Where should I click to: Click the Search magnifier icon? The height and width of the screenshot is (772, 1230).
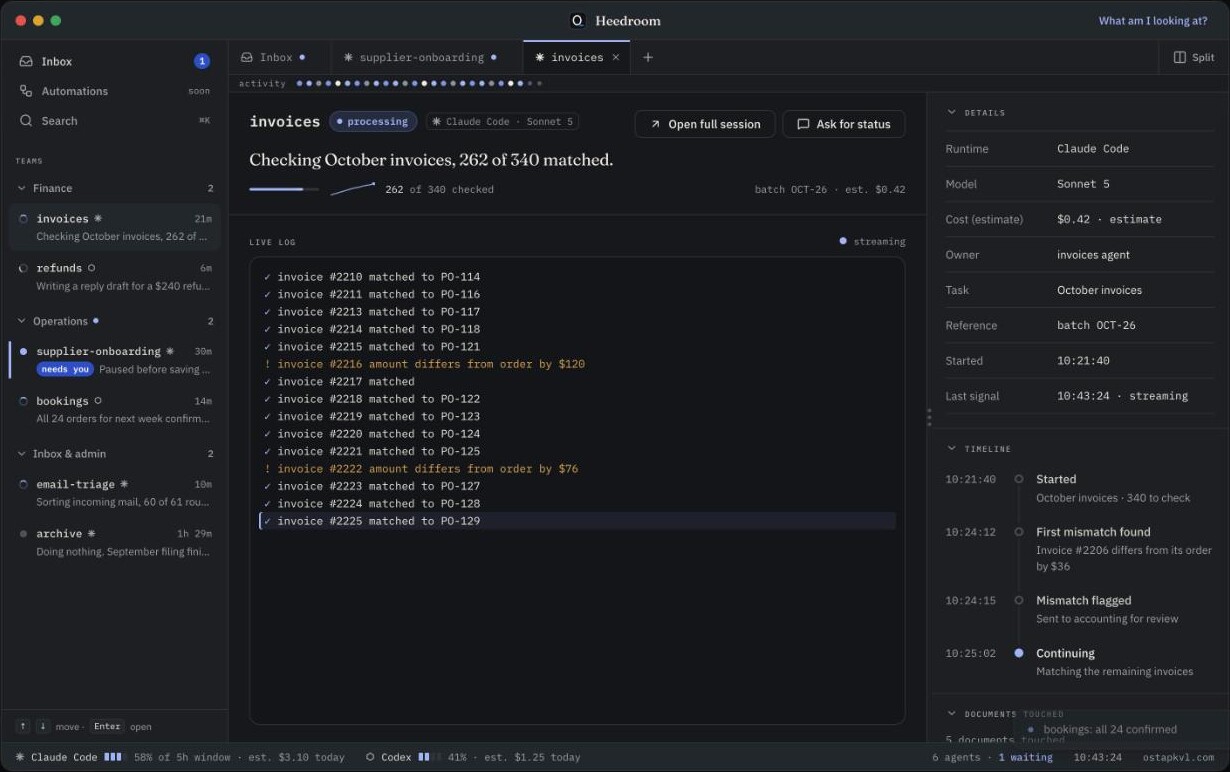26,121
